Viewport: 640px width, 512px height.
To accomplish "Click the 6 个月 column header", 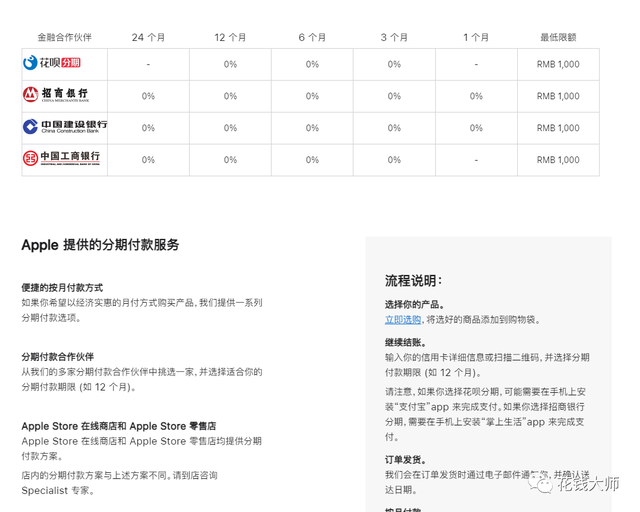I will coord(312,37).
